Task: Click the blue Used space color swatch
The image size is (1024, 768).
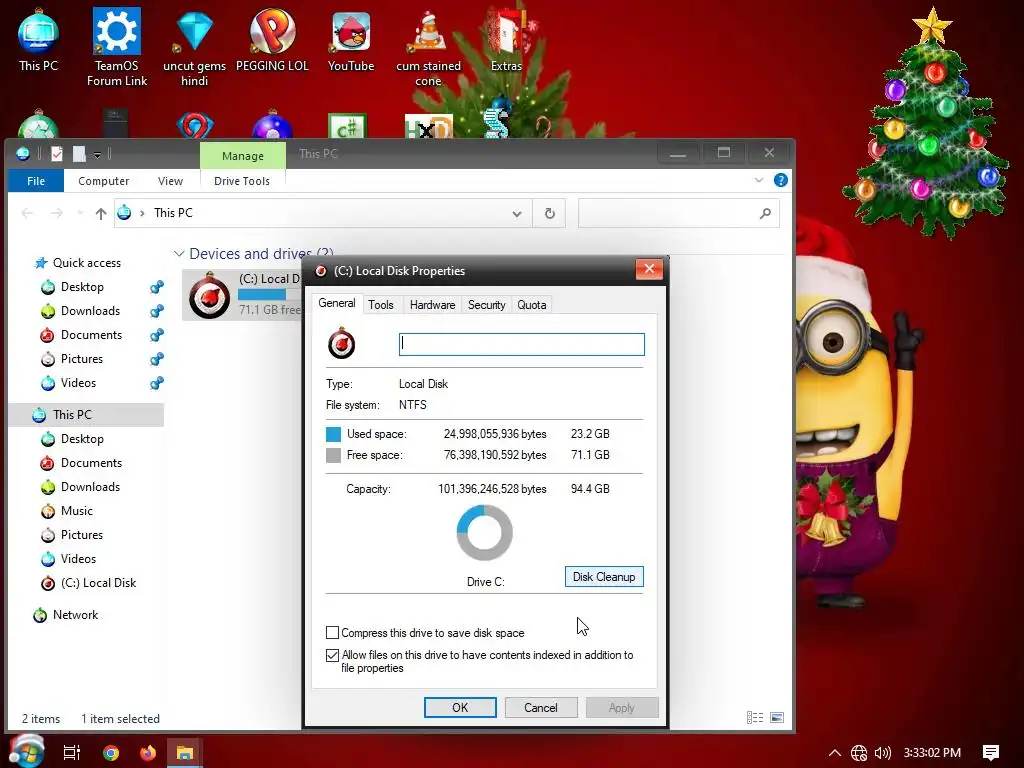Action: (x=333, y=434)
